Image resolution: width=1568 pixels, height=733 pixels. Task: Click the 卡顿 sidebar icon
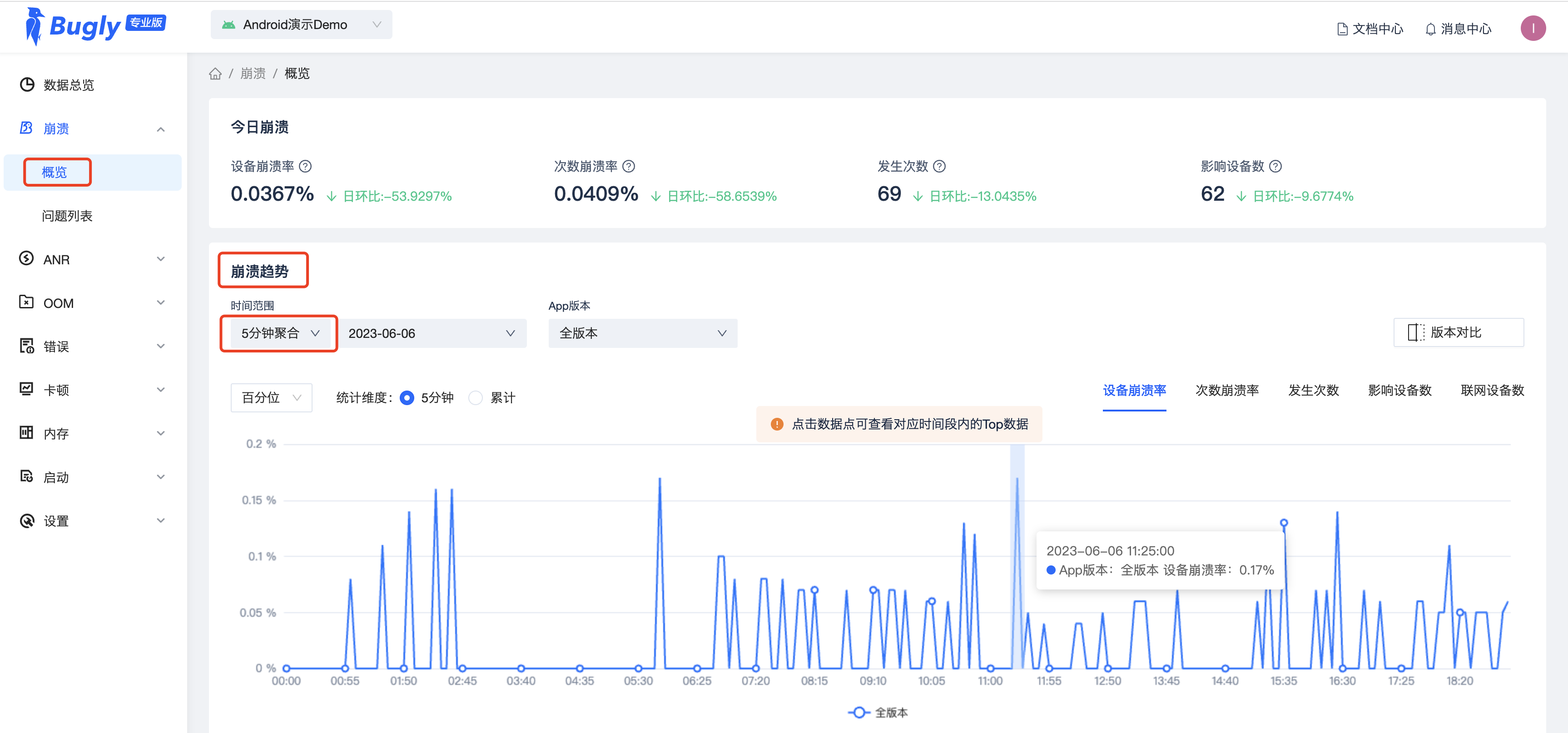tap(26, 389)
